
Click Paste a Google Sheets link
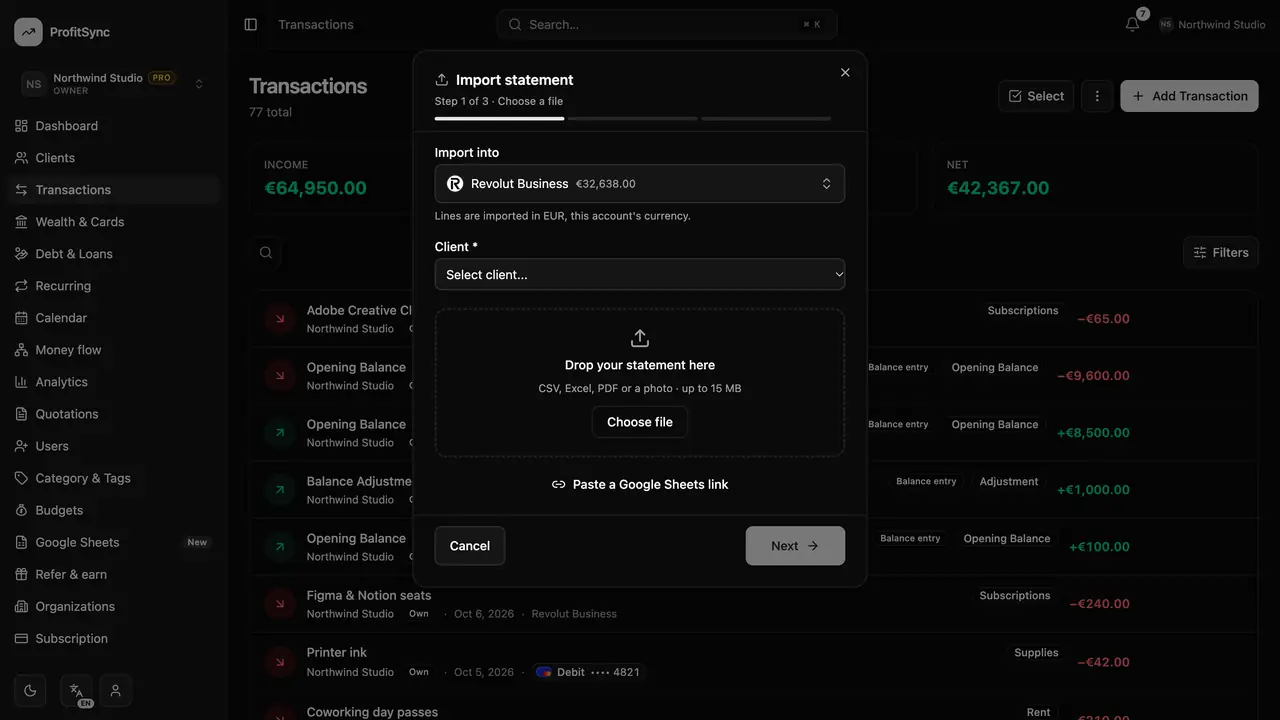[x=640, y=484]
